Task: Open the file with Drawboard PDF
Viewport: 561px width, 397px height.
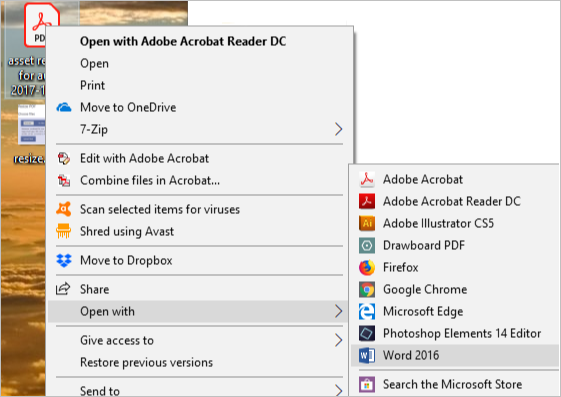Action: tap(455, 246)
